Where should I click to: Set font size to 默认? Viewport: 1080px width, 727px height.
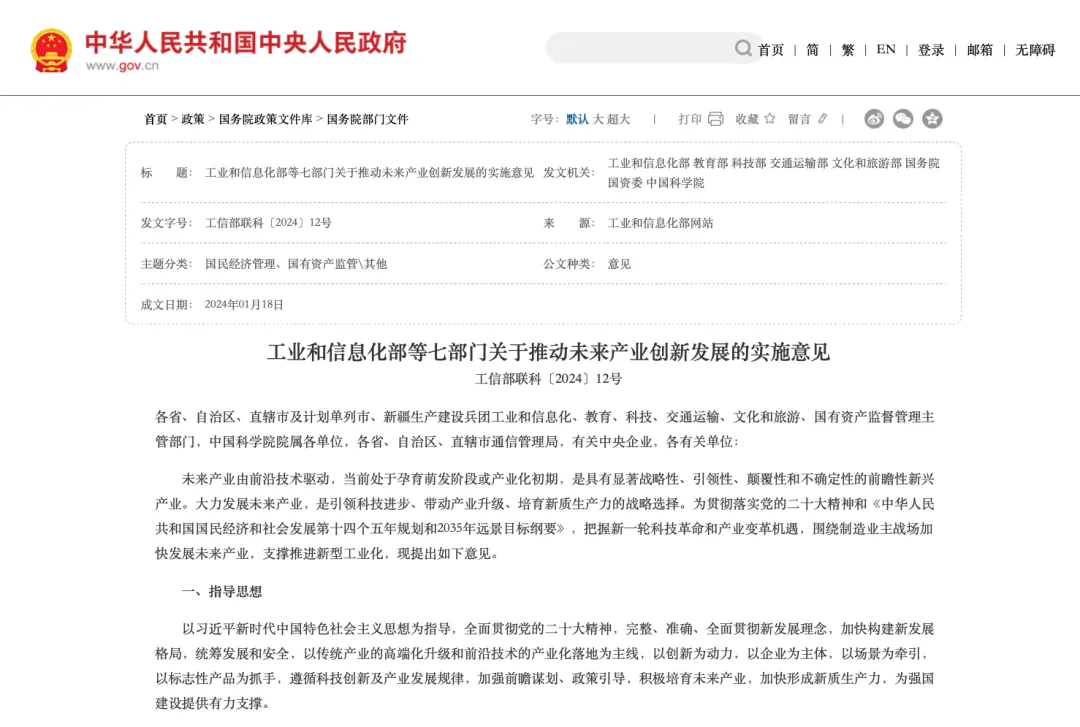pyautogui.click(x=577, y=119)
